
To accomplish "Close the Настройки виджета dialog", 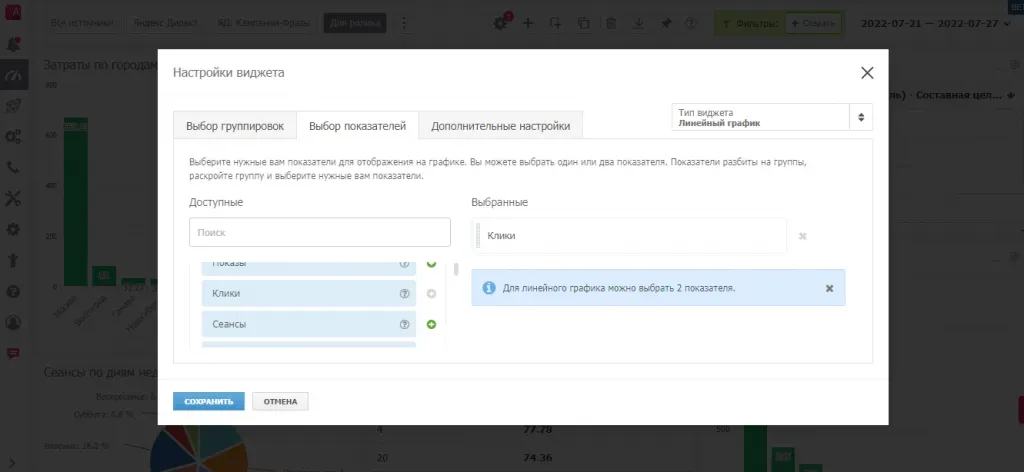I will [x=867, y=73].
